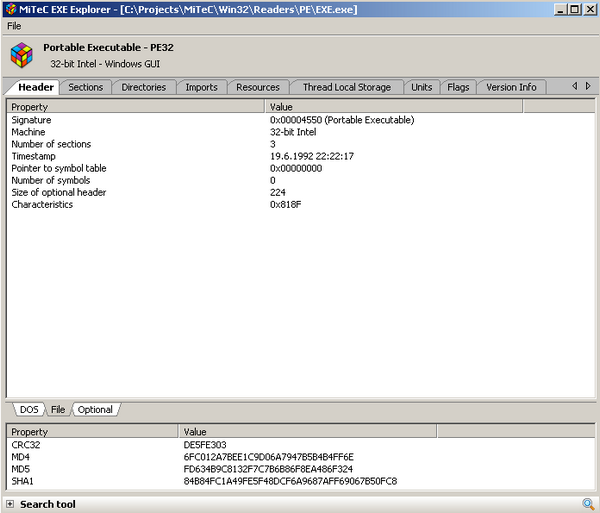Click the MD4 value 6FC012A7BEE1C9D06A7947B5B4B4FF6E
This screenshot has width=600, height=513.
click(269, 457)
